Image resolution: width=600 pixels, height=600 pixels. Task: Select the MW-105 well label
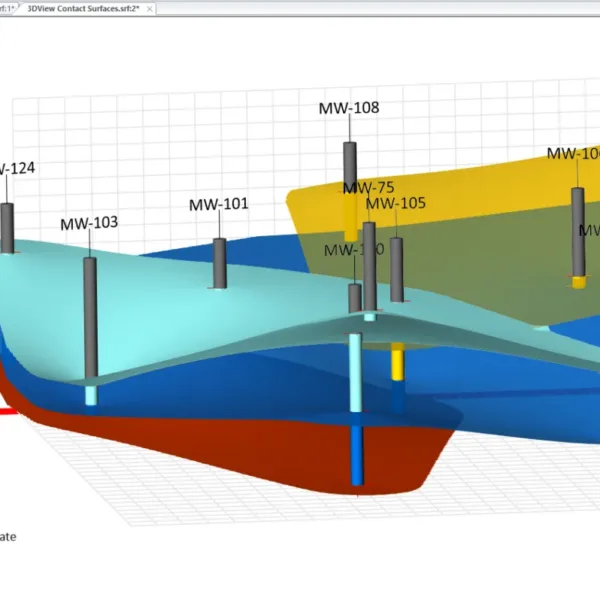(396, 203)
